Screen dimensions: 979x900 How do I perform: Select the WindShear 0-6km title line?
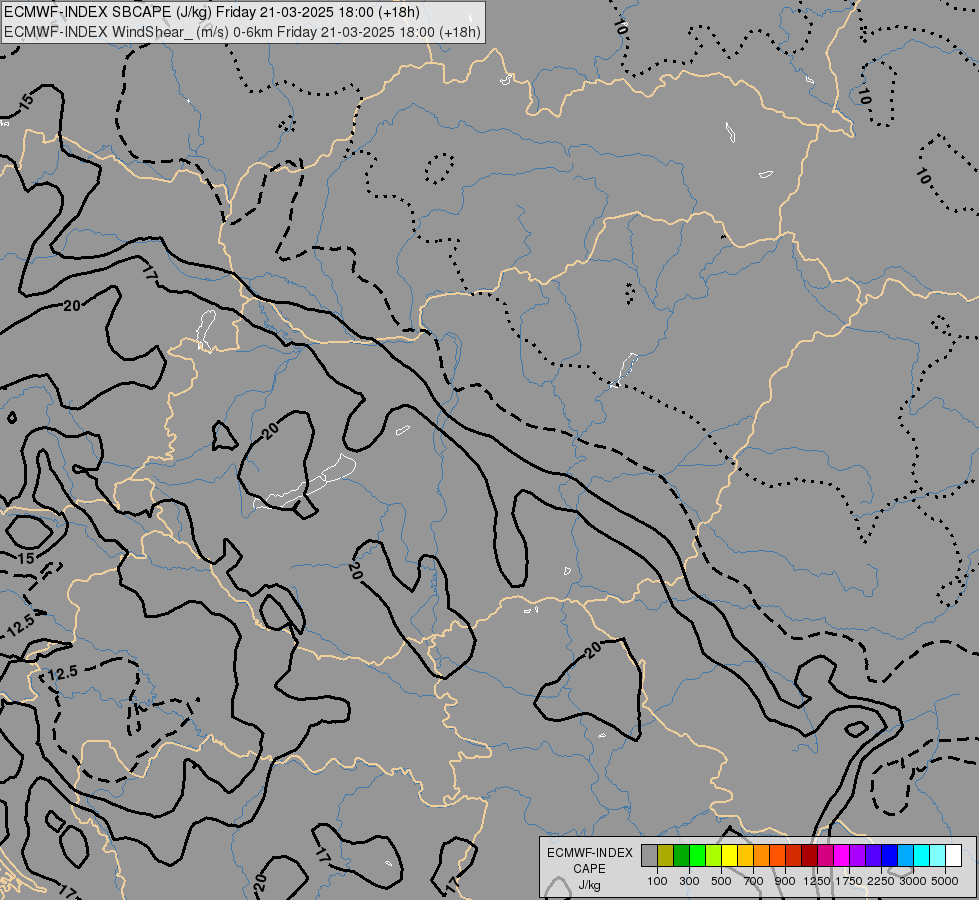point(242,32)
